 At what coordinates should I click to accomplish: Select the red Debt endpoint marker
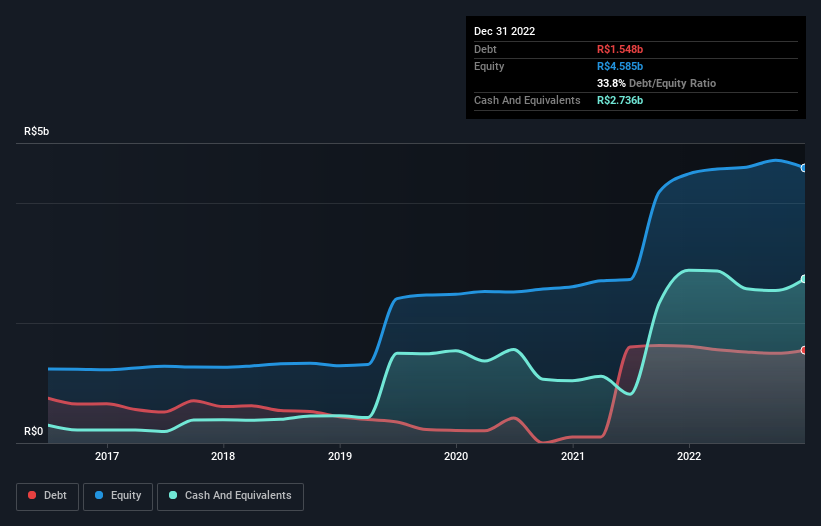[804, 350]
